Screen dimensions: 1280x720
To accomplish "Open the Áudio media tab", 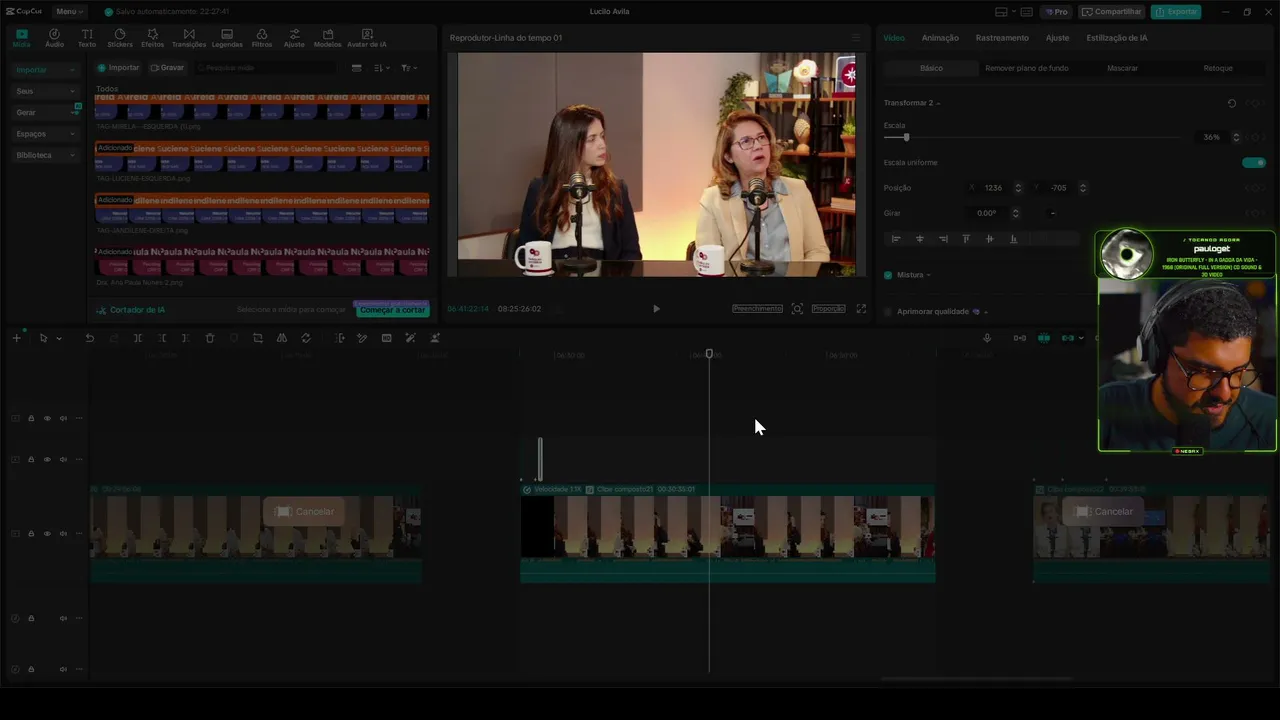I will (x=54, y=38).
